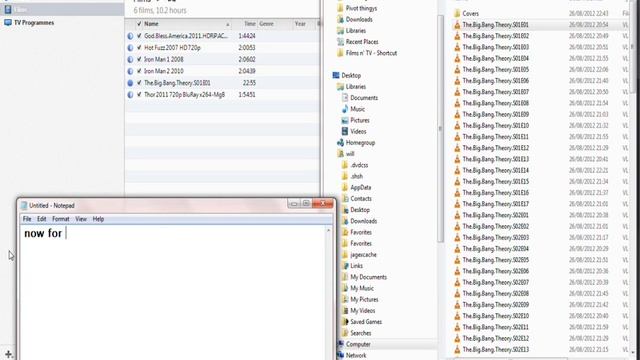Open Notepad File menu
Viewport: 640px width, 360px height.
pos(27,219)
